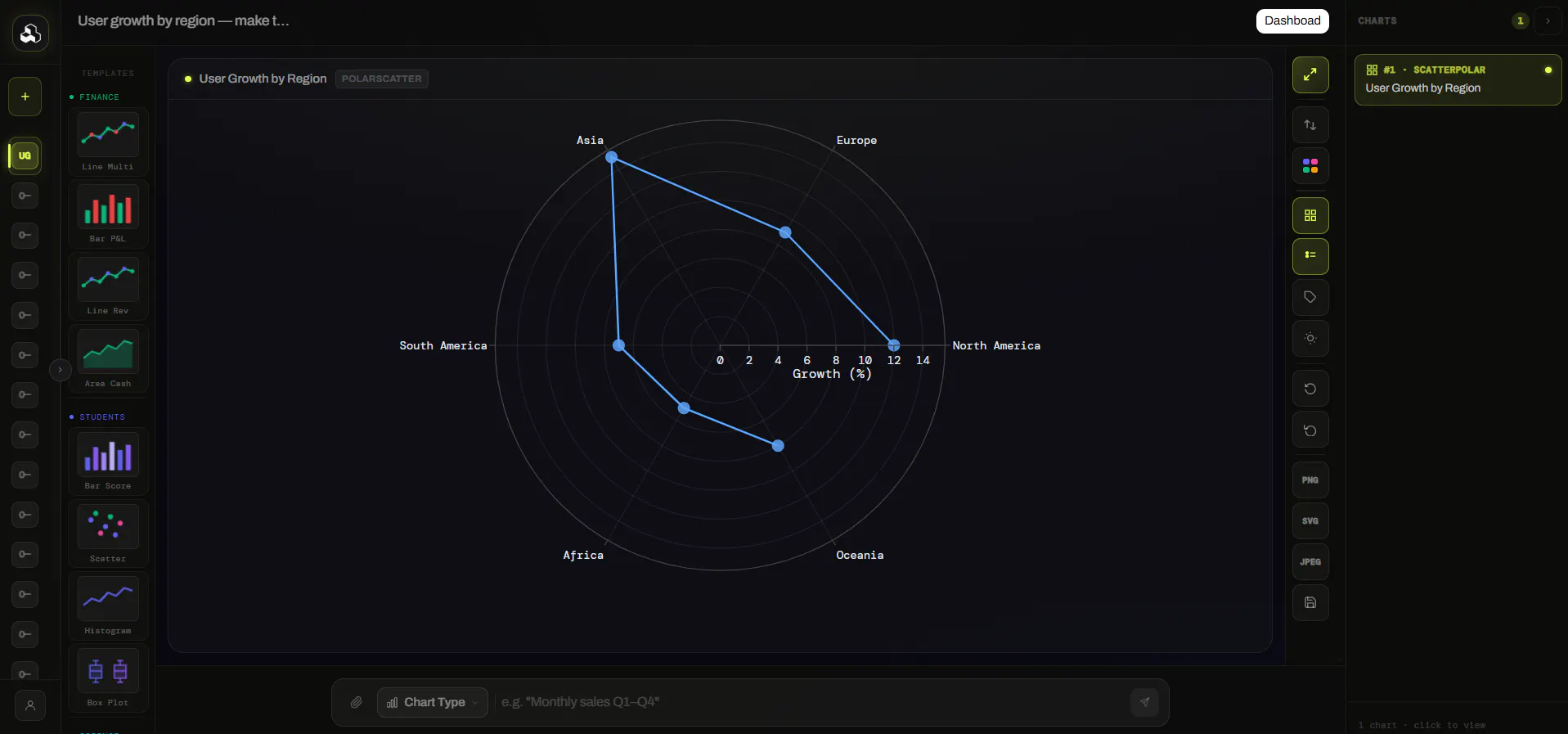The width and height of the screenshot is (1568, 734).
Task: Open the user profile icon
Action: click(30, 705)
